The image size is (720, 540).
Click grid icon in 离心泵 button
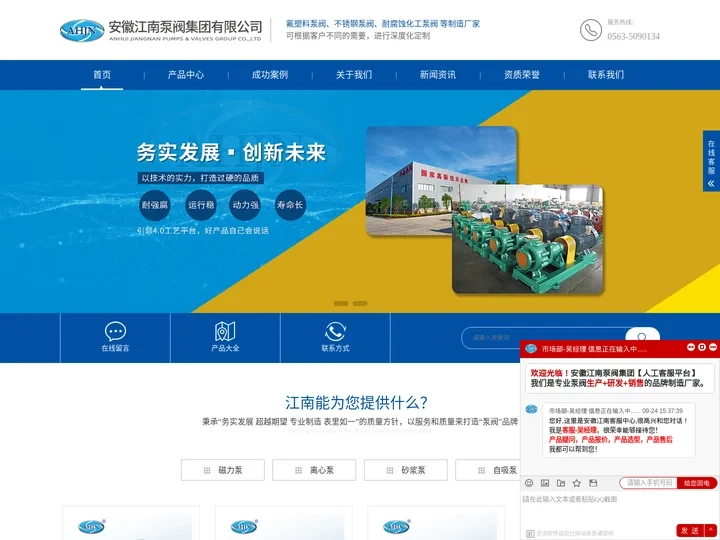298,470
